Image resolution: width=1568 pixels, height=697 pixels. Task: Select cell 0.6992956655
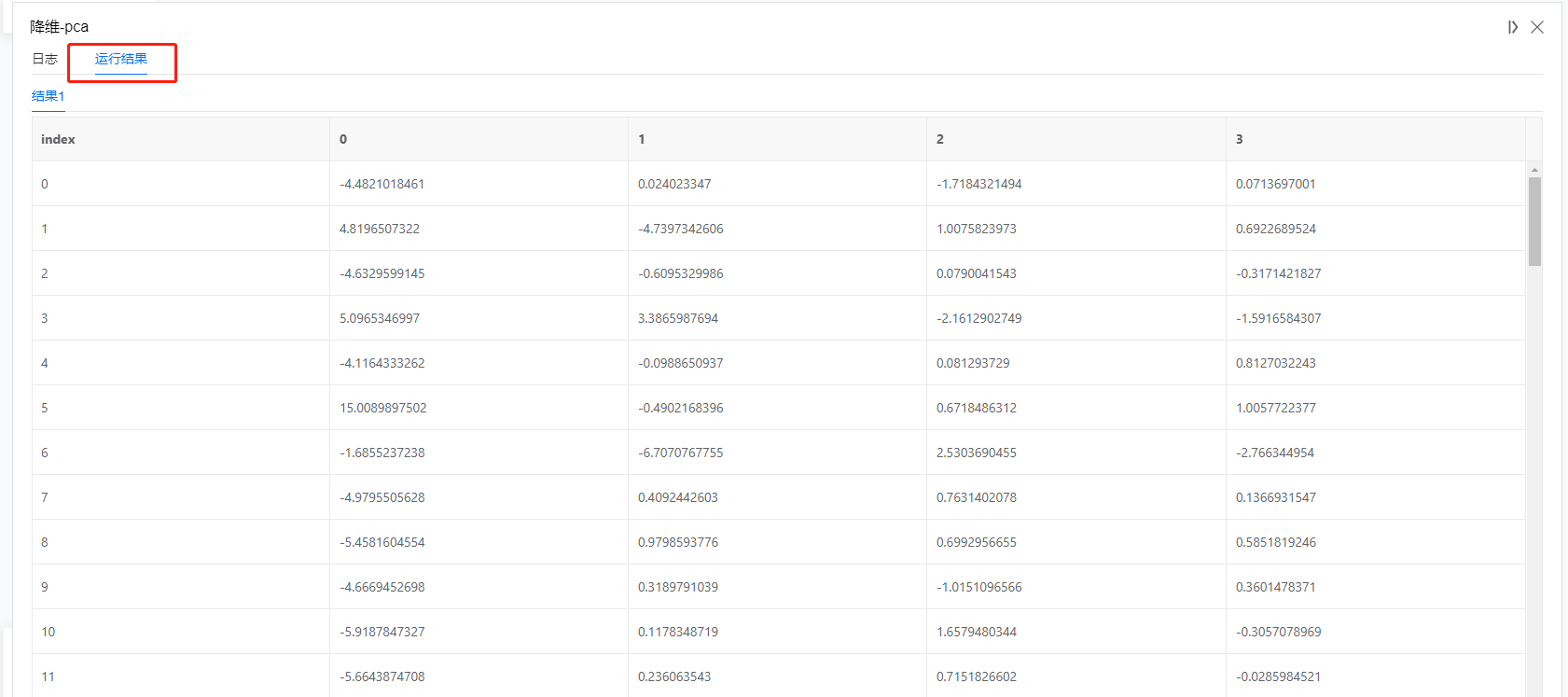(x=977, y=542)
